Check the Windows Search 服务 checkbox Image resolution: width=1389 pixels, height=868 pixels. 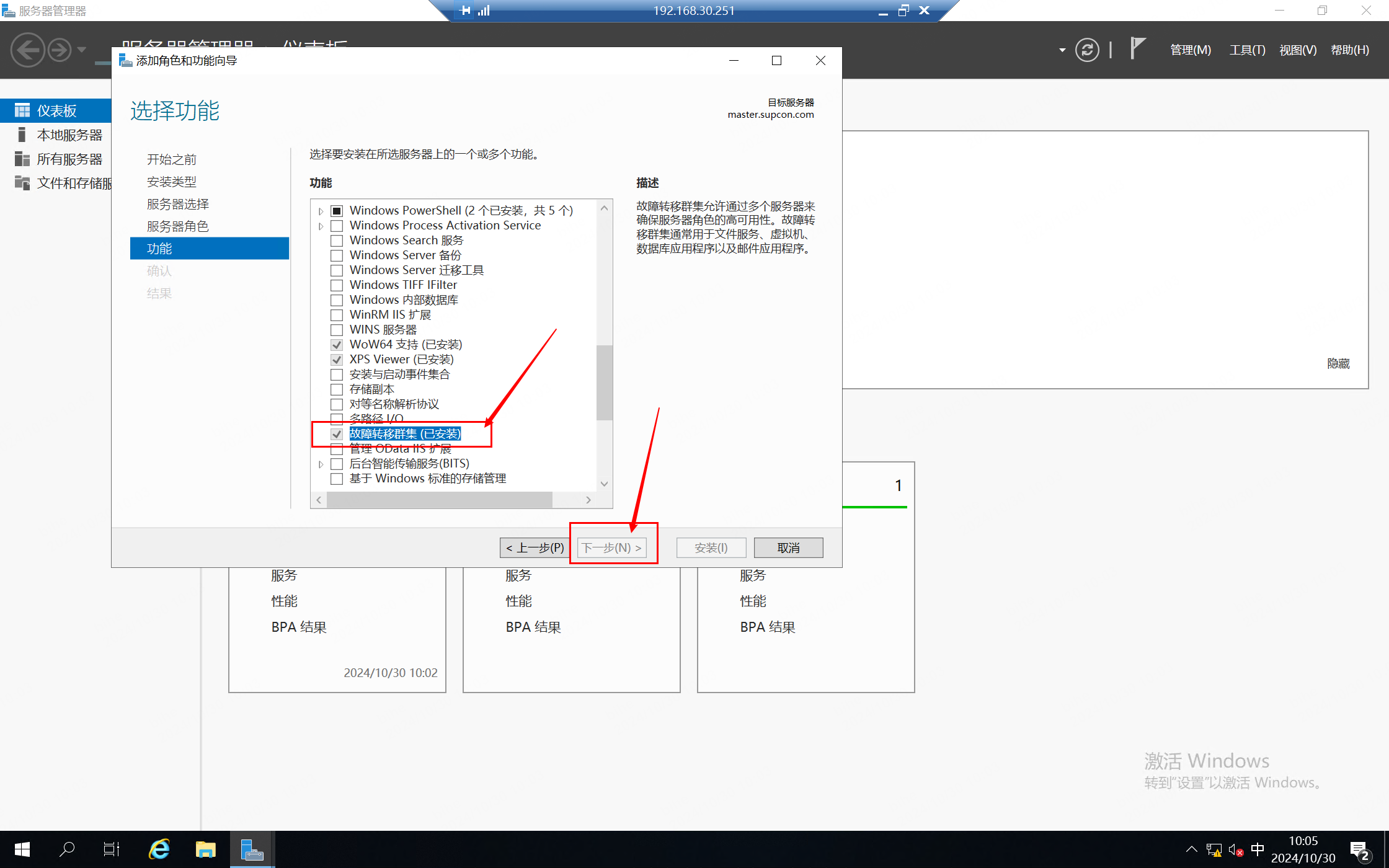click(x=337, y=241)
